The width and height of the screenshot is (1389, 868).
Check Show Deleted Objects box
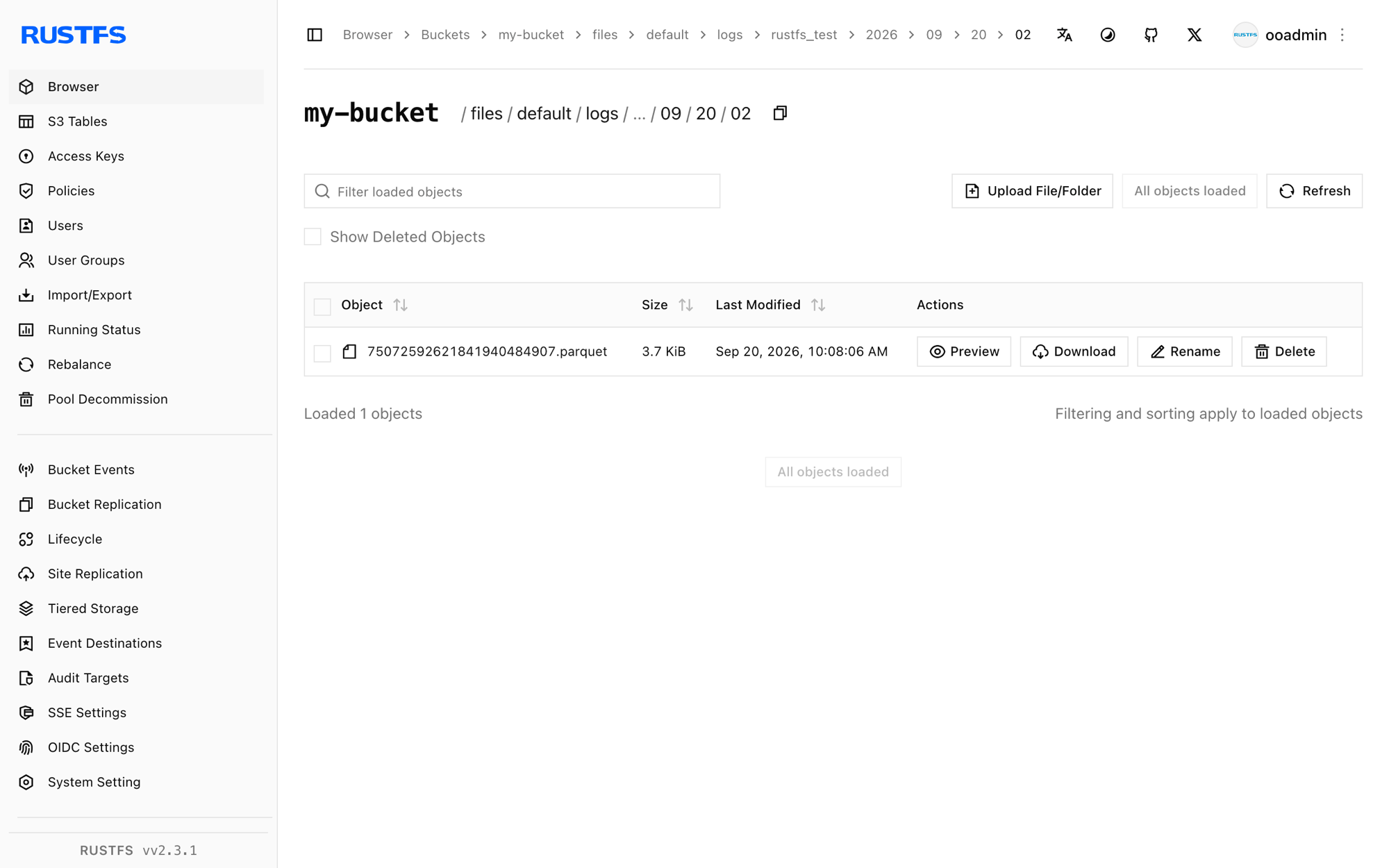tap(313, 237)
